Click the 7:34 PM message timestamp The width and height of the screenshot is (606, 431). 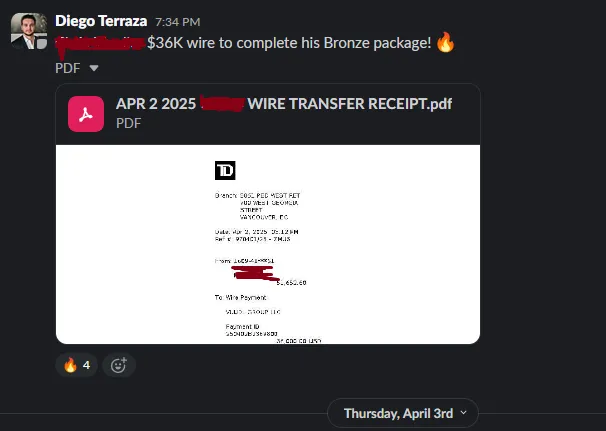click(178, 22)
